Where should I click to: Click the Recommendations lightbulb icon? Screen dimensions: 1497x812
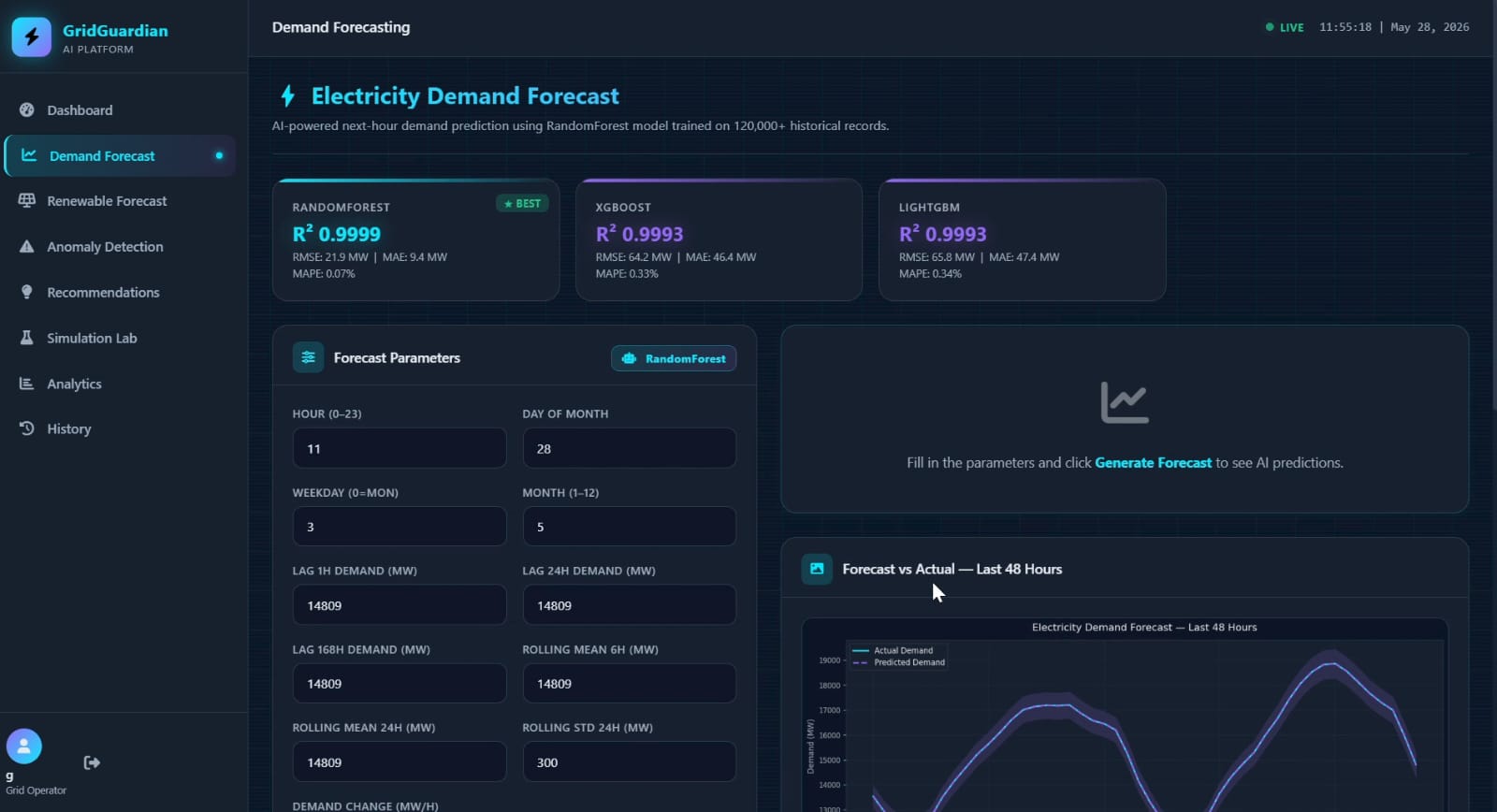click(27, 292)
